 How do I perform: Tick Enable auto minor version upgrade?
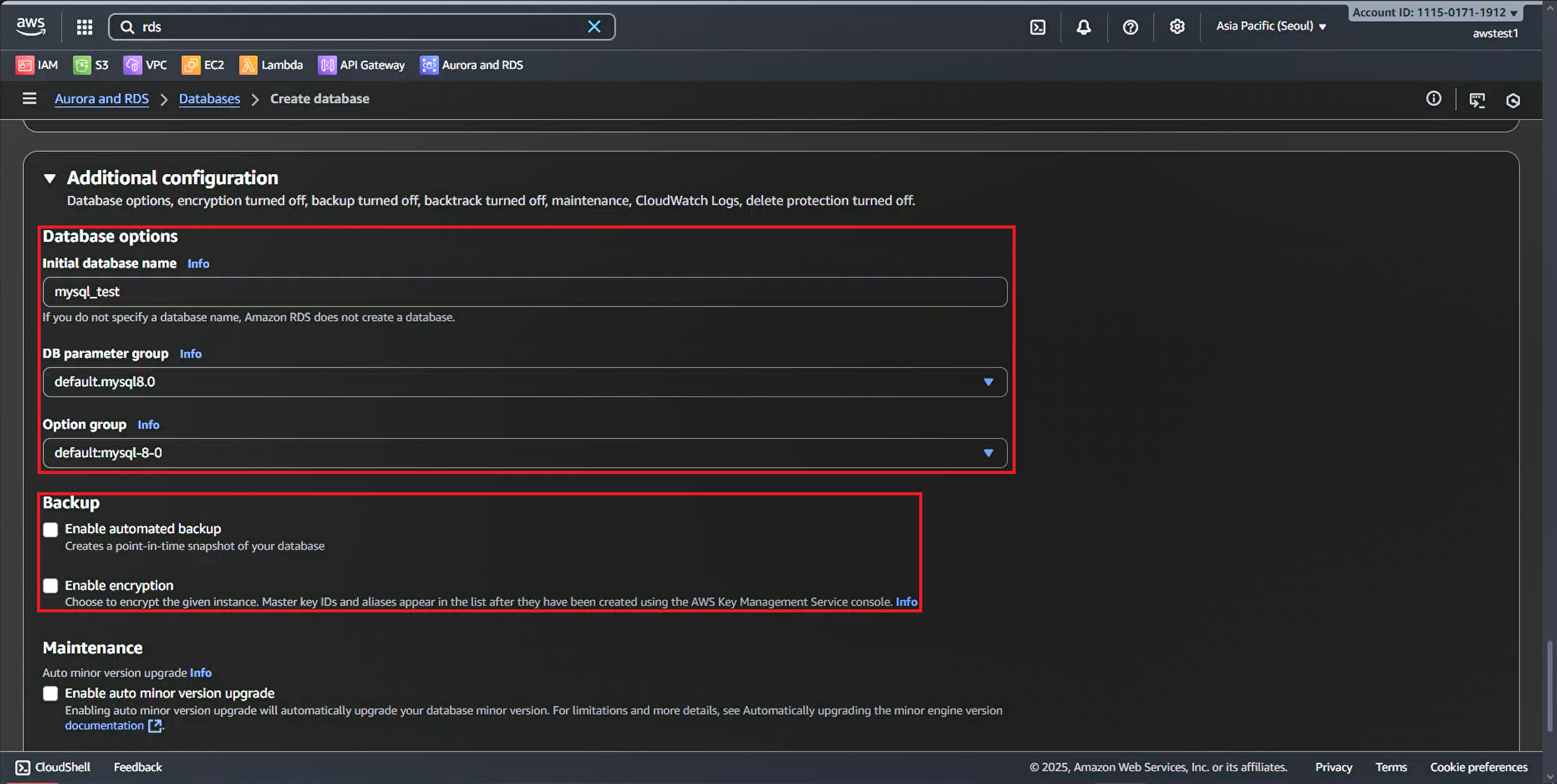click(51, 694)
